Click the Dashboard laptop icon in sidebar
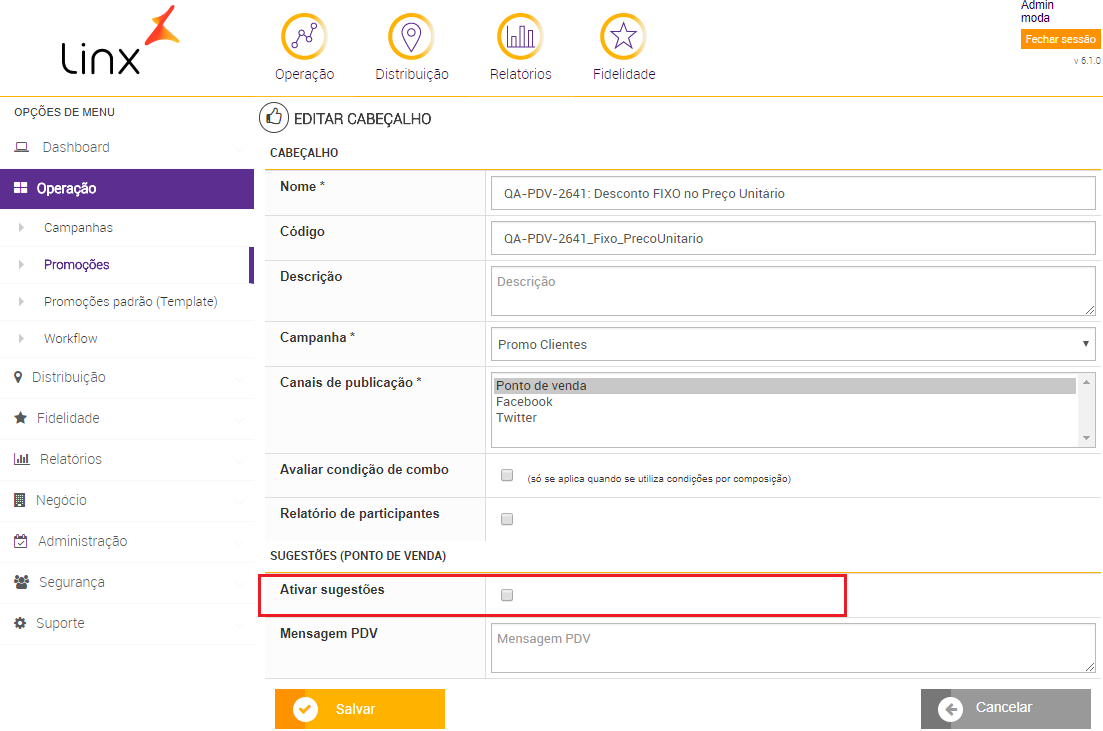This screenshot has width=1103, height=731. pyautogui.click(x=21, y=148)
